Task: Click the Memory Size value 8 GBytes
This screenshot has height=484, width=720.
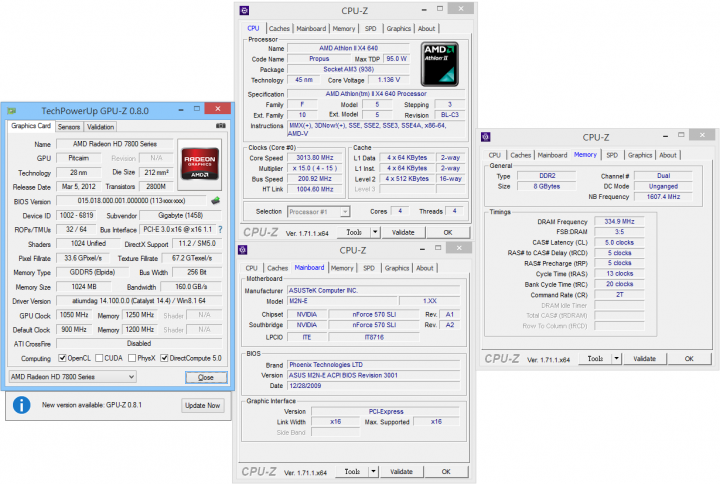Action: (546, 186)
